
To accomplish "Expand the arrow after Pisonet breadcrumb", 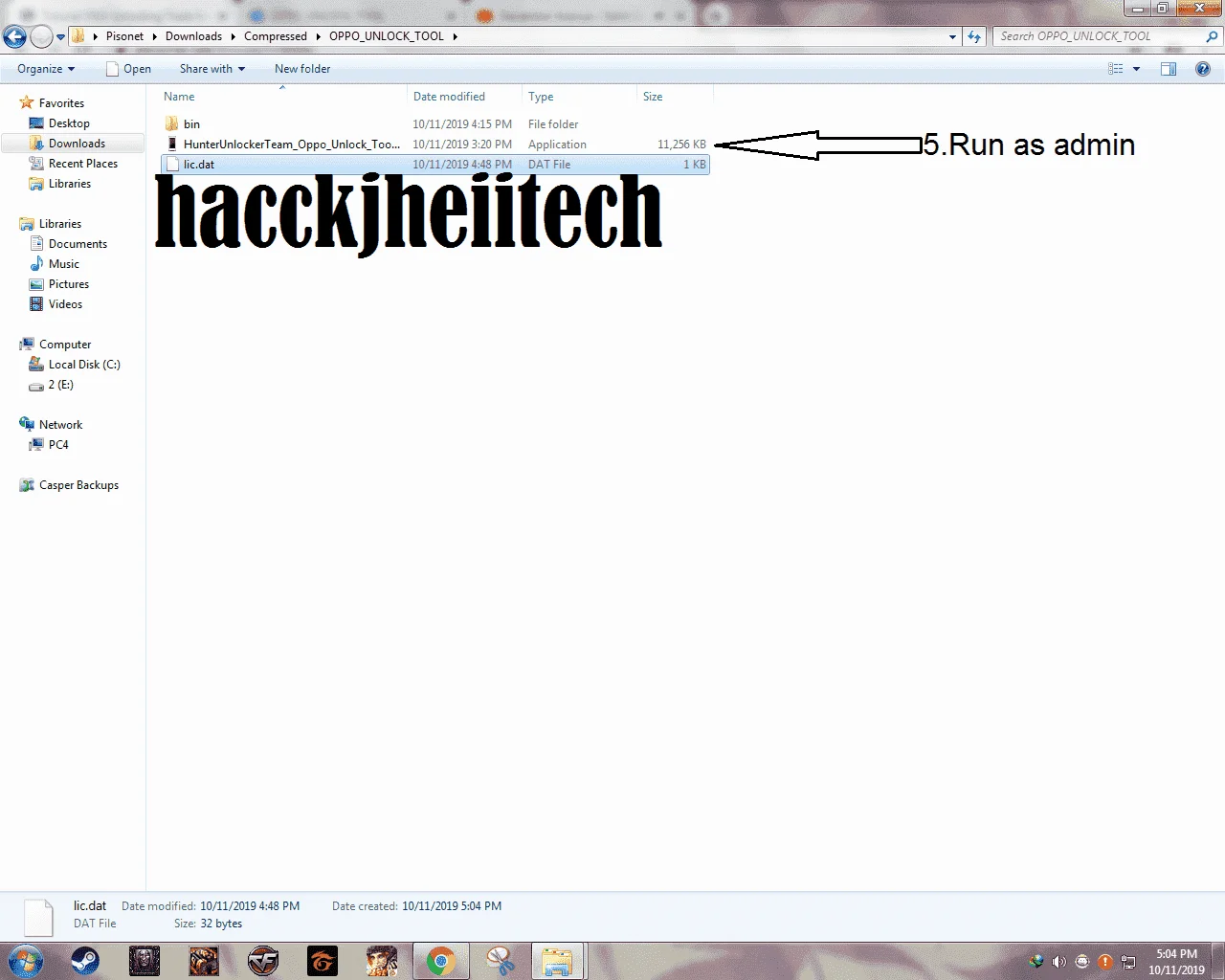I will pos(154,36).
